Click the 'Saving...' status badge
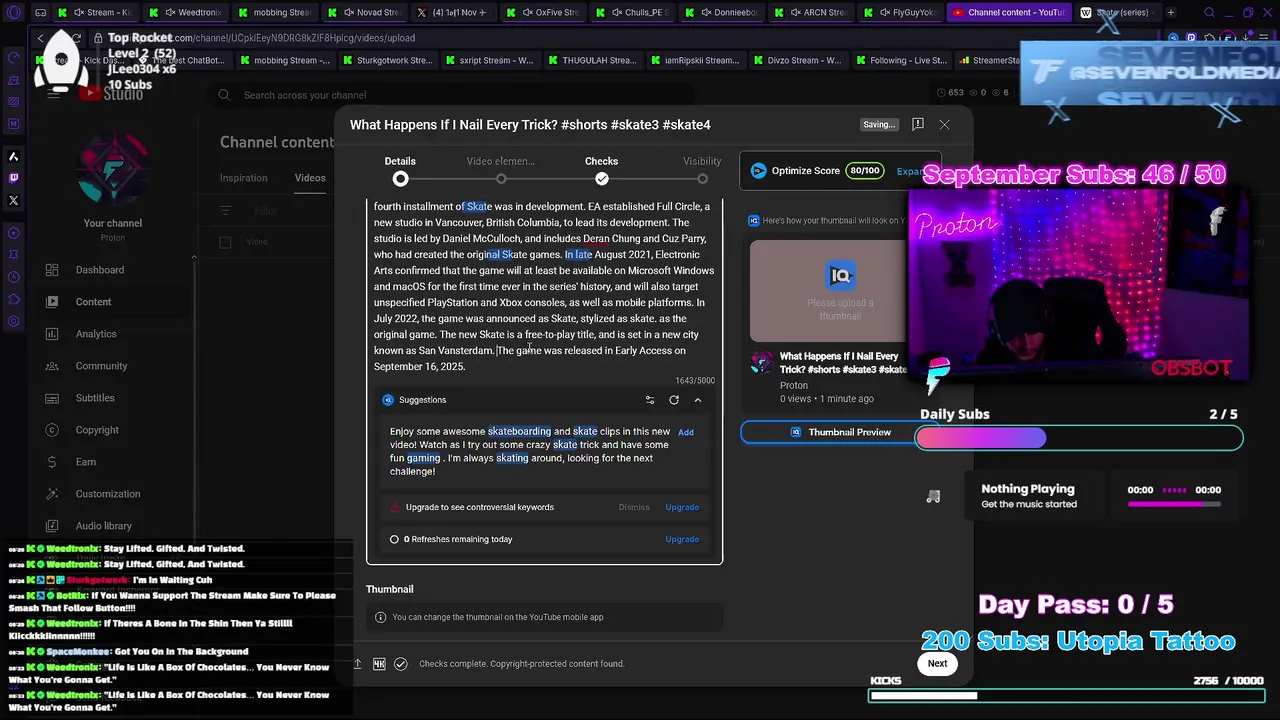1280x720 pixels. [879, 125]
